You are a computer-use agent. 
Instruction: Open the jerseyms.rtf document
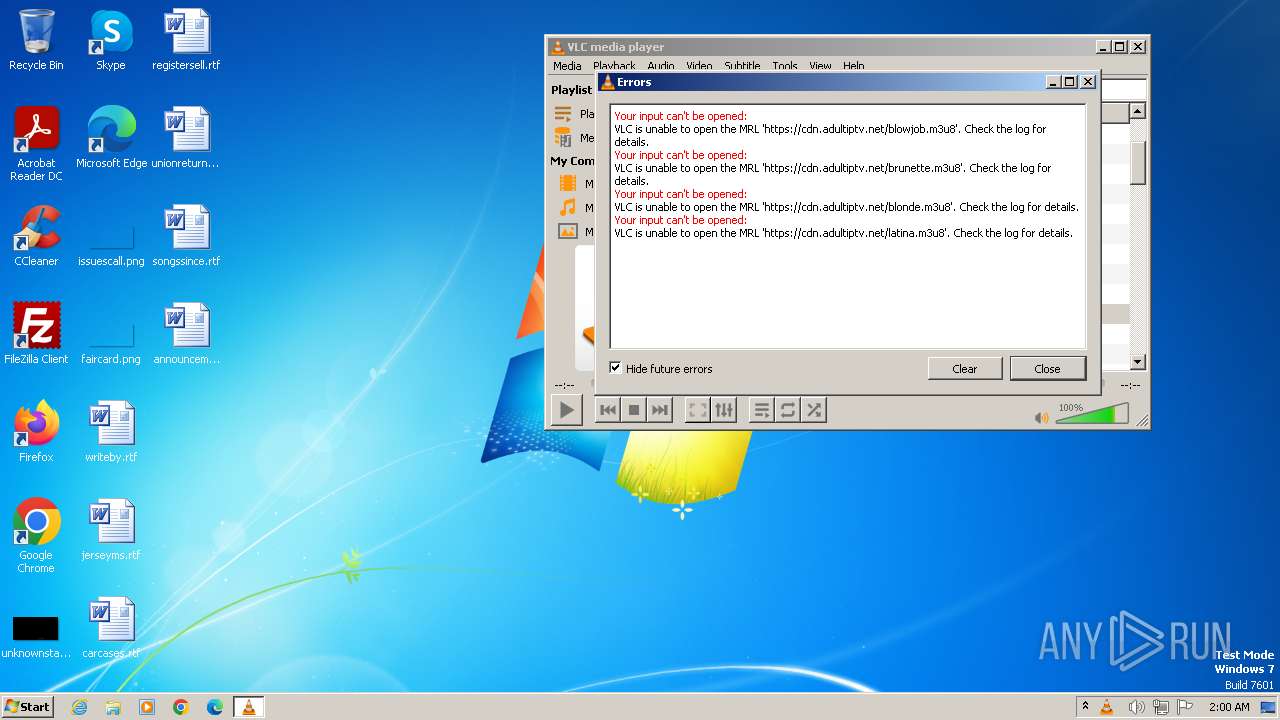[x=111, y=530]
